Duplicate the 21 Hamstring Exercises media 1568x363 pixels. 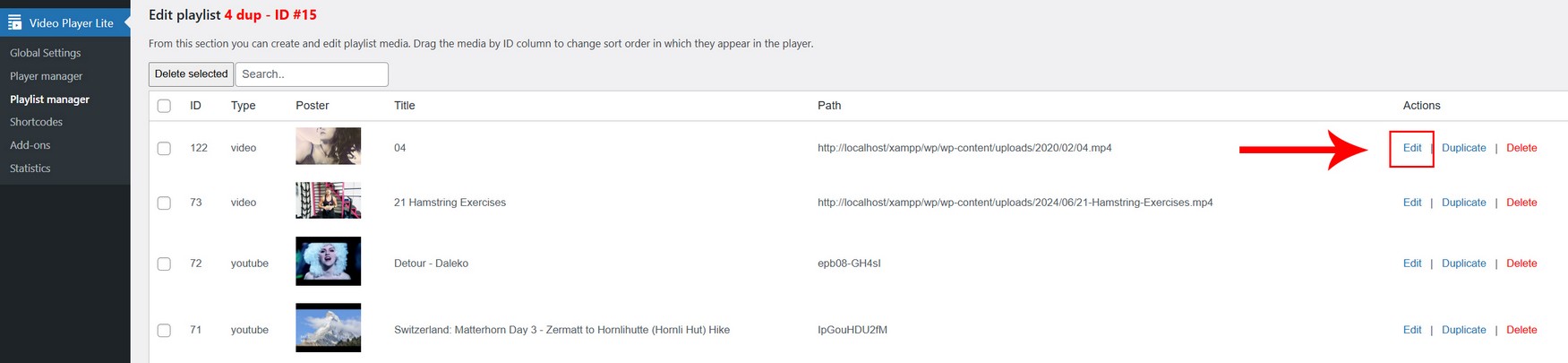click(1463, 203)
